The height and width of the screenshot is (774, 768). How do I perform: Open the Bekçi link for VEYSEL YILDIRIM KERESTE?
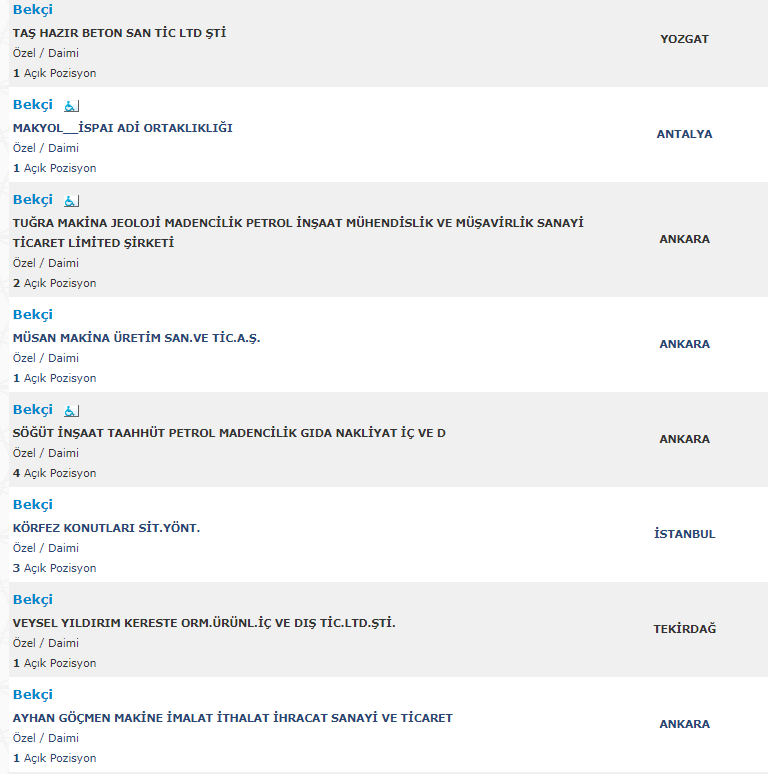(33, 600)
